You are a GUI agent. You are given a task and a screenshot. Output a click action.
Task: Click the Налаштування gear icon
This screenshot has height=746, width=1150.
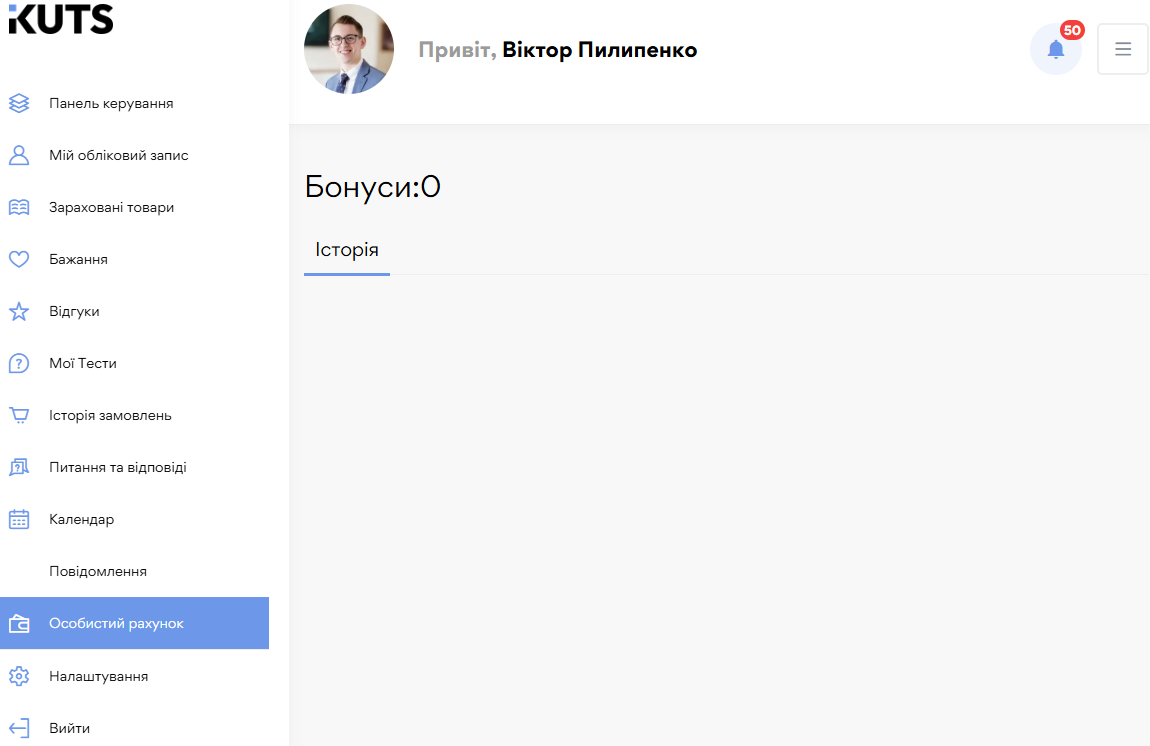click(19, 676)
